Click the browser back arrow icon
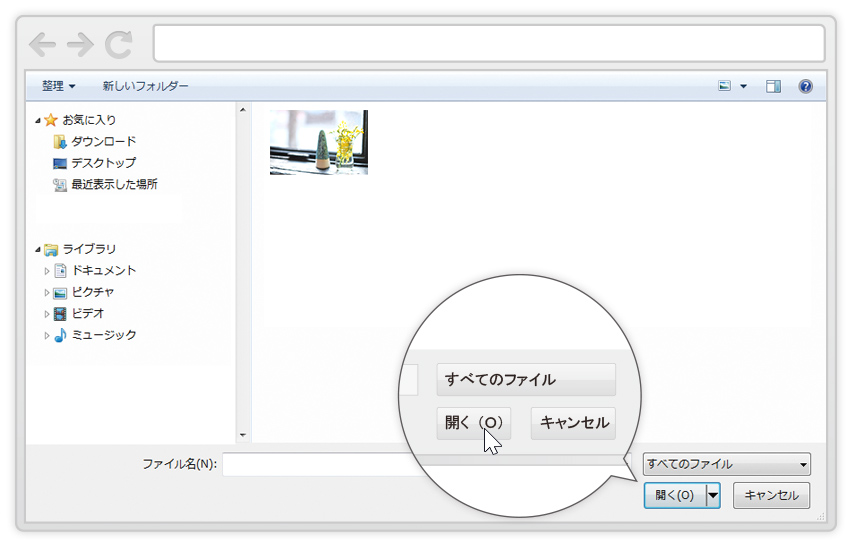This screenshot has height=549, width=848. 42,44
